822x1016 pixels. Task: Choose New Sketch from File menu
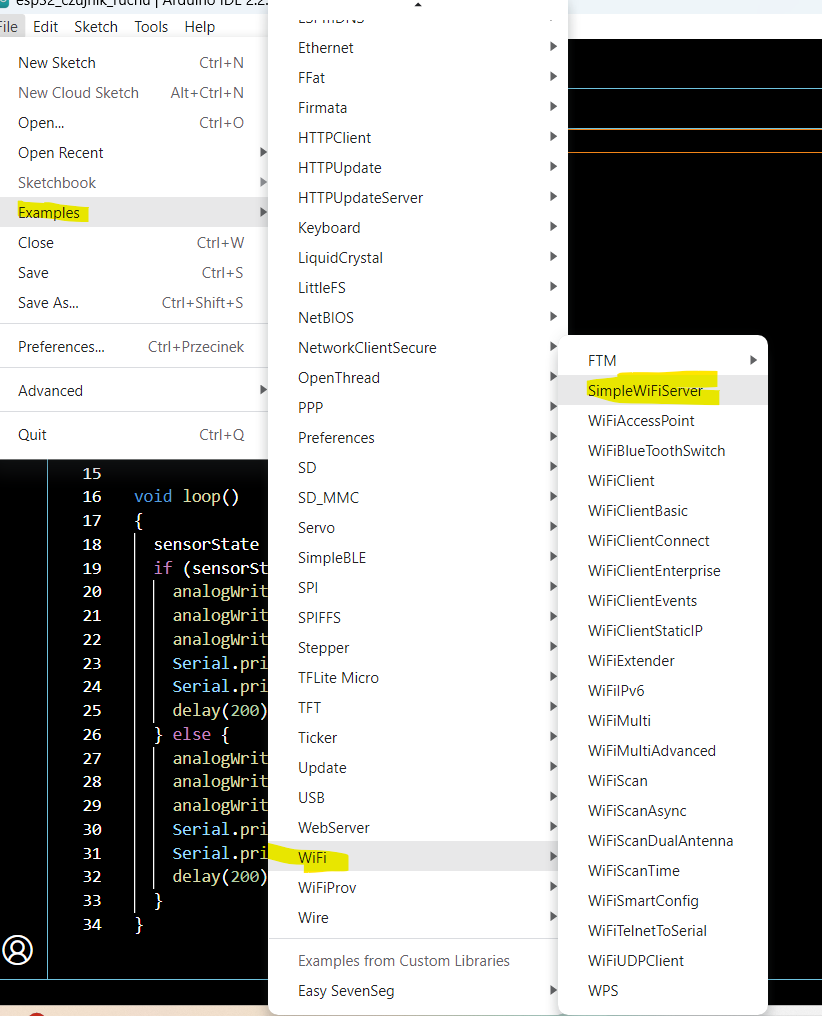134,63
